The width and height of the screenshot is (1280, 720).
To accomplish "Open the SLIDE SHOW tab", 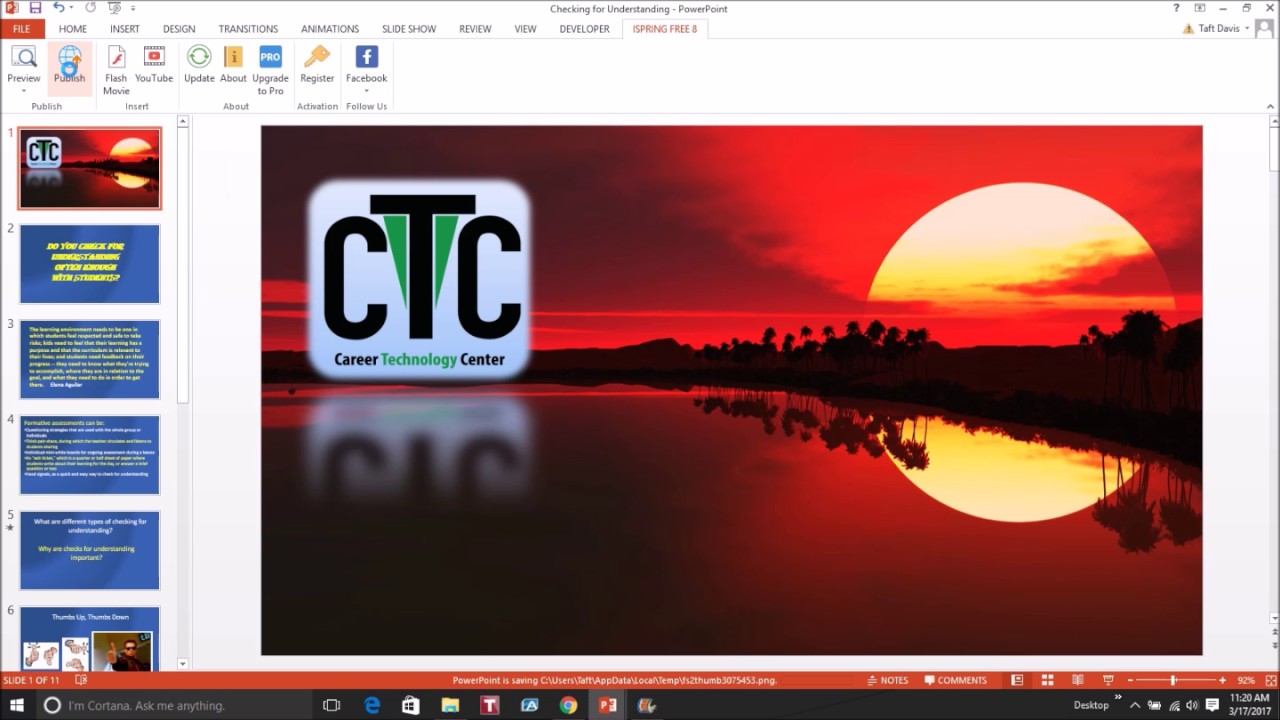I will point(409,29).
